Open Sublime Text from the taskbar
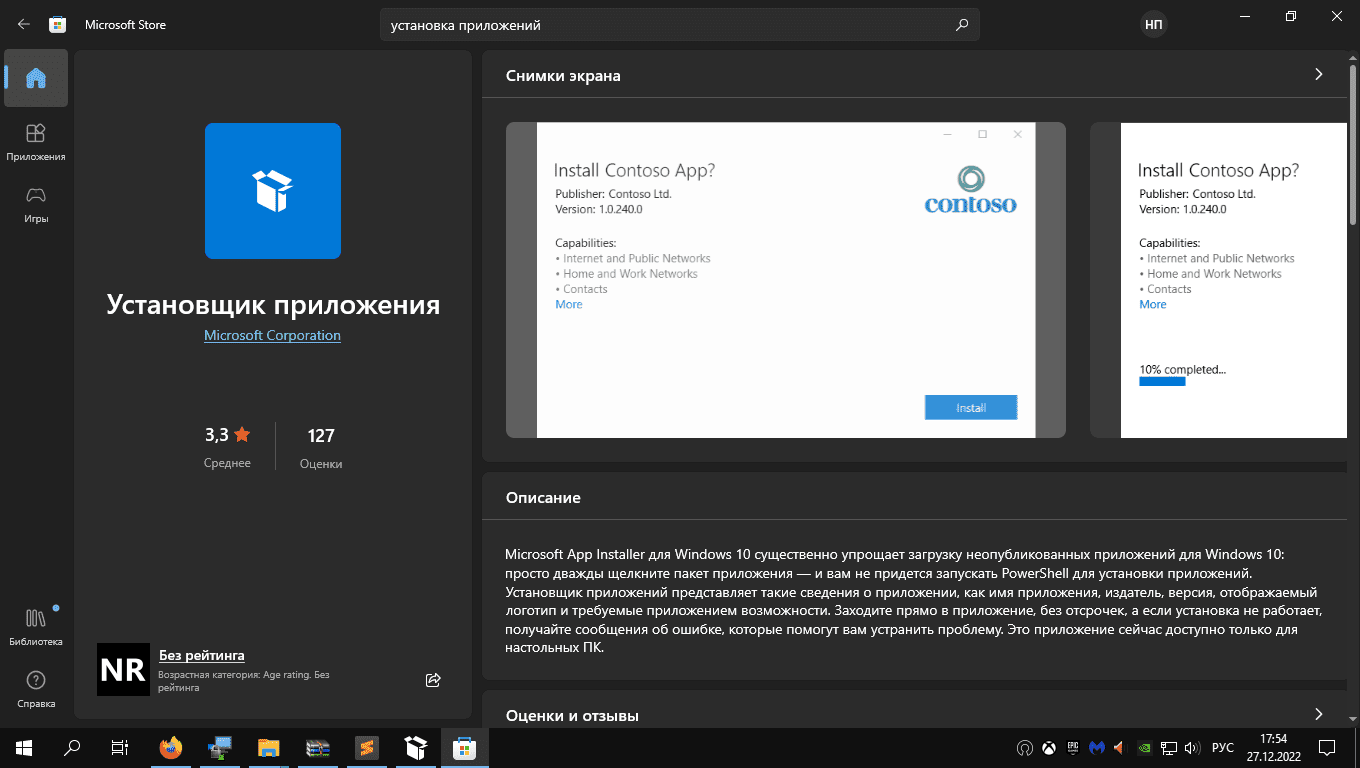1360x768 pixels. [x=366, y=747]
